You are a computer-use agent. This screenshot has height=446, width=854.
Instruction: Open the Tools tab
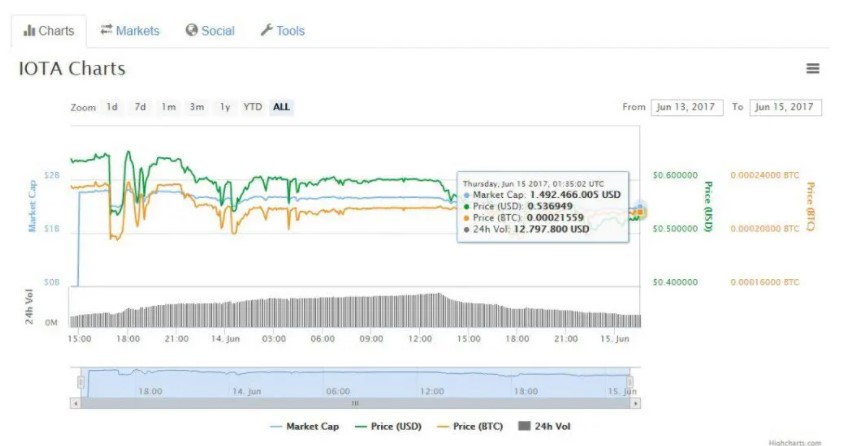[282, 30]
